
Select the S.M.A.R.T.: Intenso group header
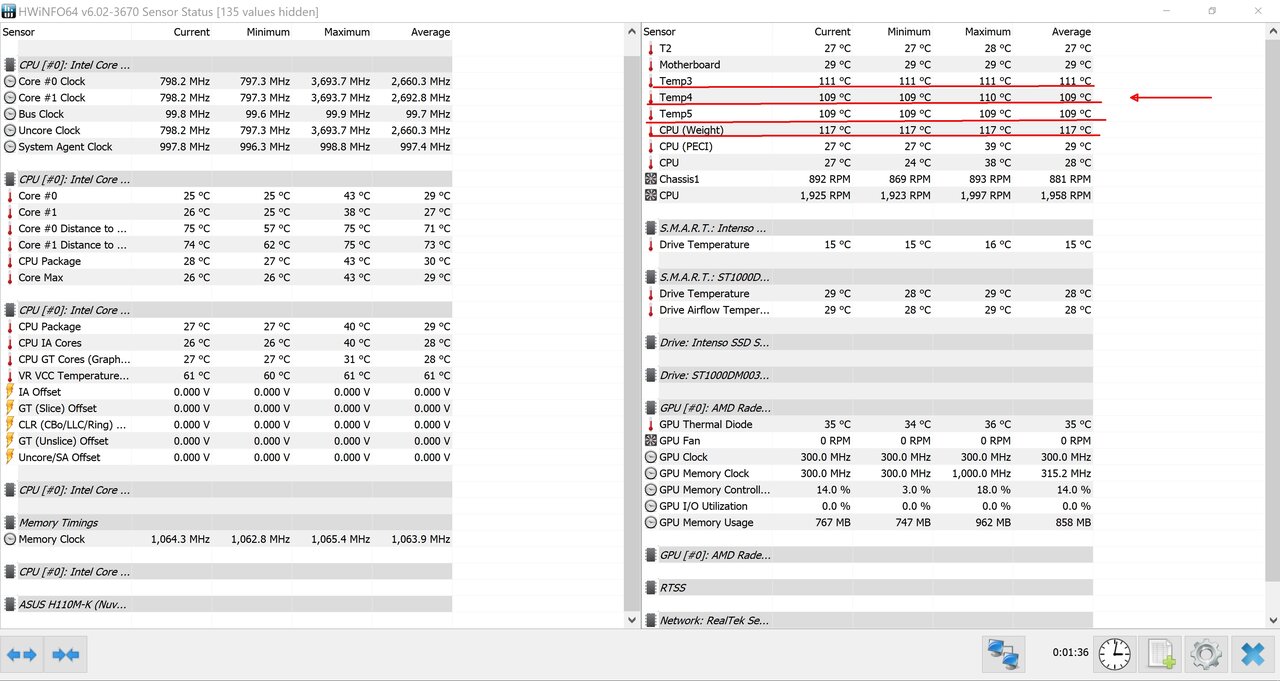pyautogui.click(x=867, y=228)
